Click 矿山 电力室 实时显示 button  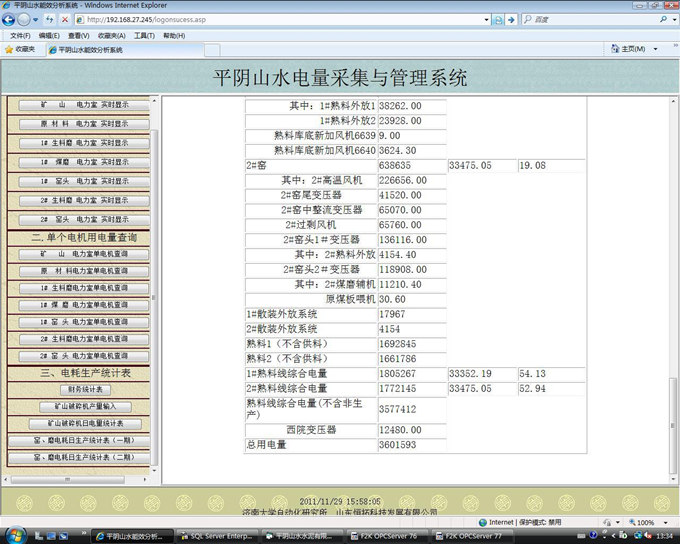[83, 105]
